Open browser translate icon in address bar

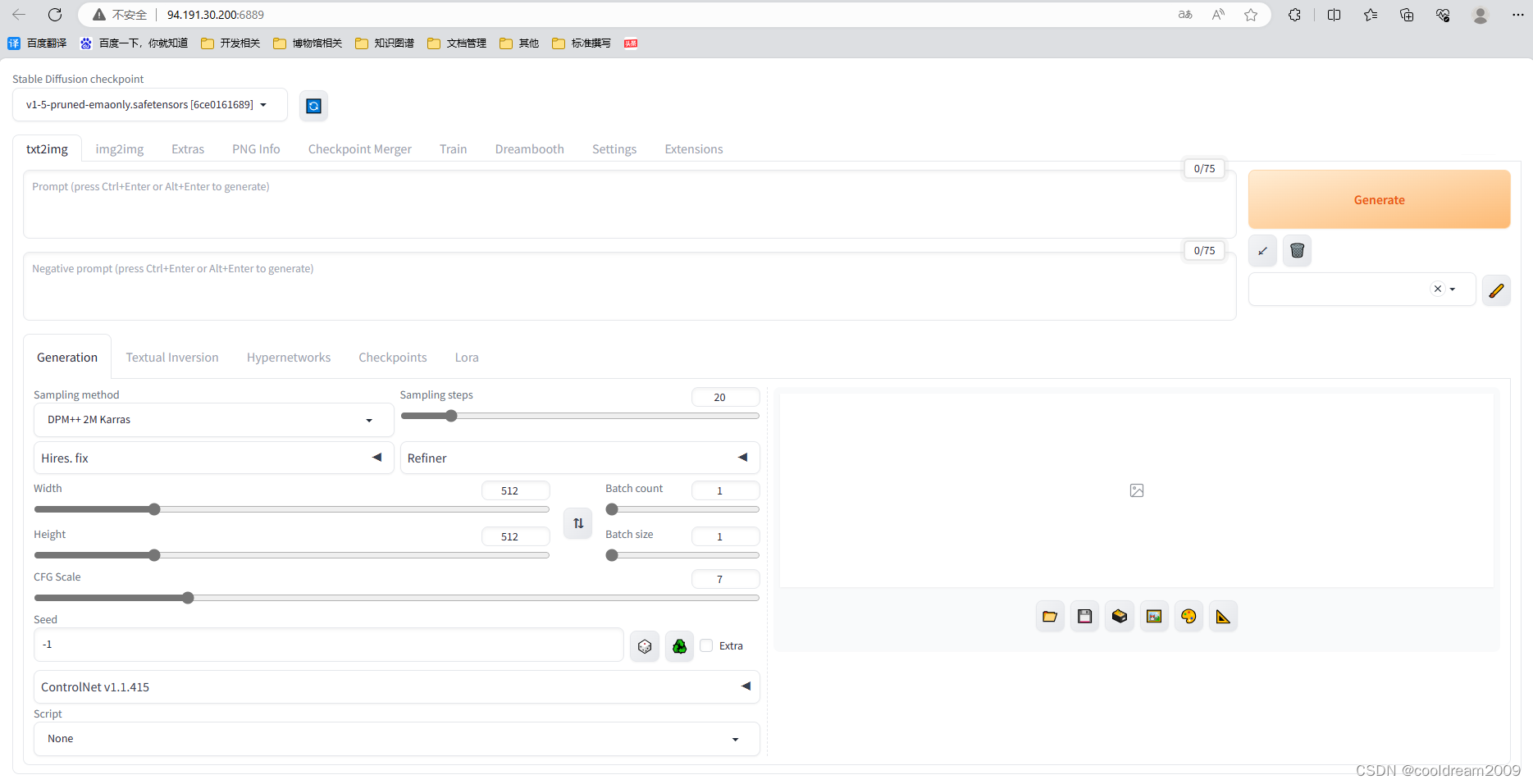[1185, 15]
